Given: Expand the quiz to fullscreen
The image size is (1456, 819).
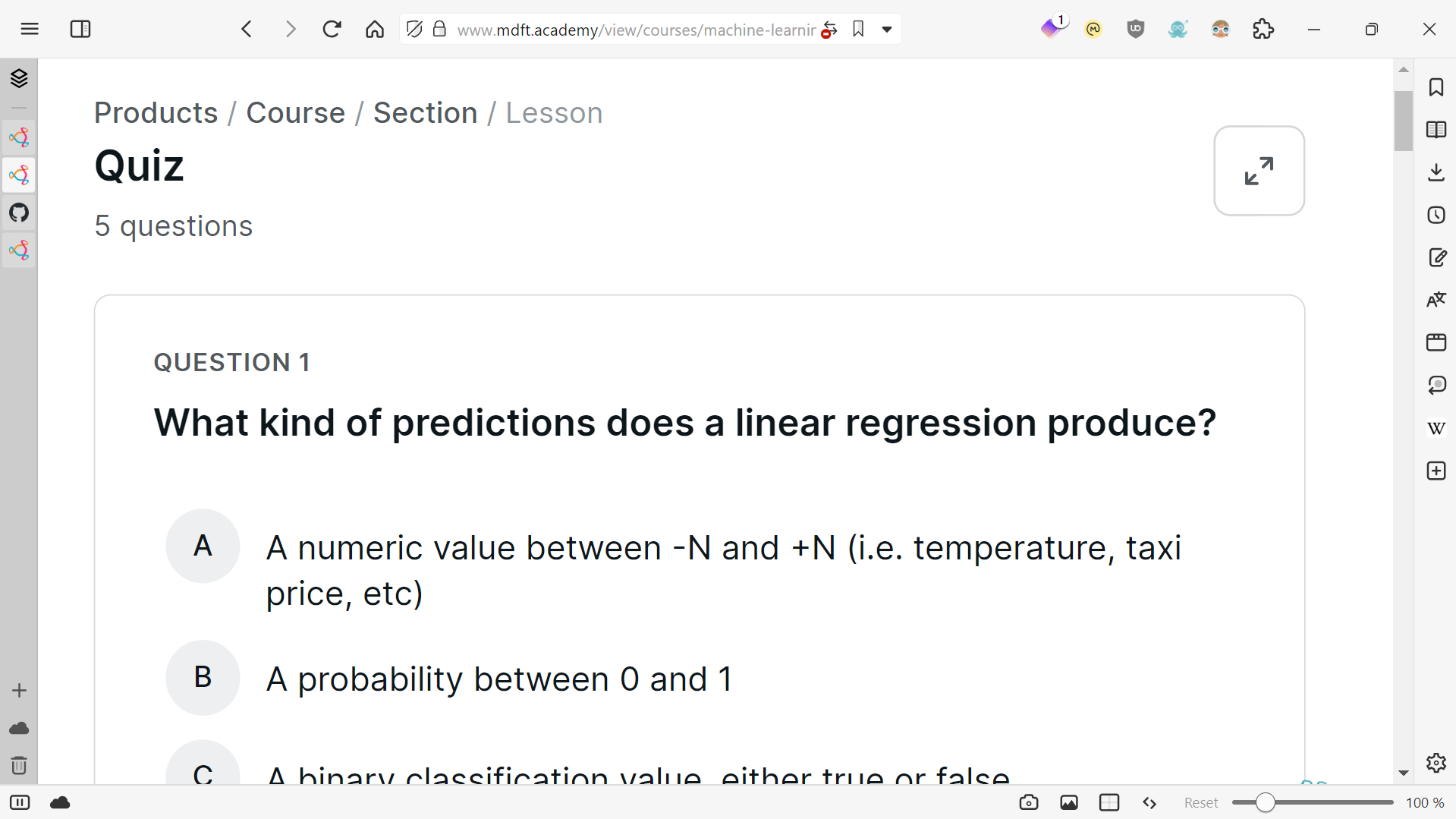Looking at the screenshot, I should pos(1259,171).
